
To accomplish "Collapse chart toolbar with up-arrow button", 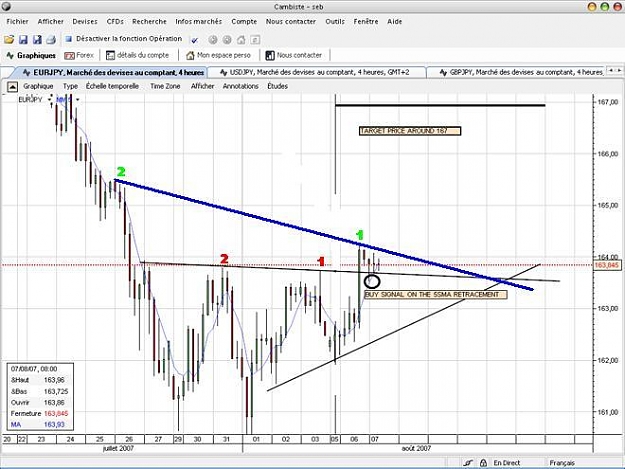I will point(12,86).
